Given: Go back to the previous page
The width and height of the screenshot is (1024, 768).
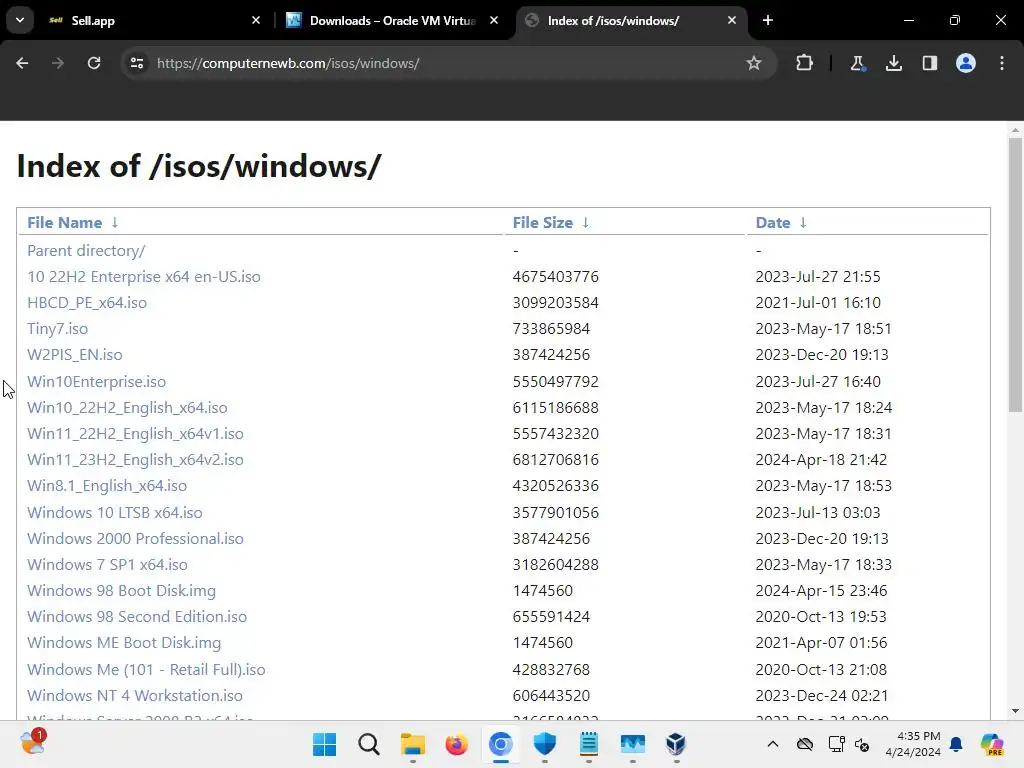Looking at the screenshot, I should pos(22,63).
